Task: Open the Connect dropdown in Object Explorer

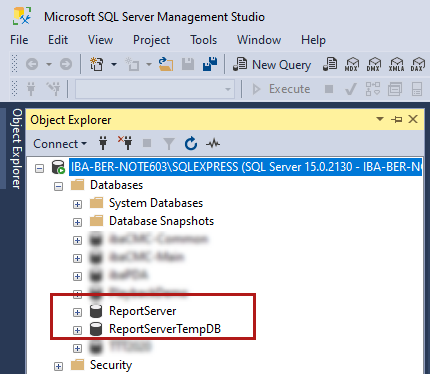Action: [60, 144]
